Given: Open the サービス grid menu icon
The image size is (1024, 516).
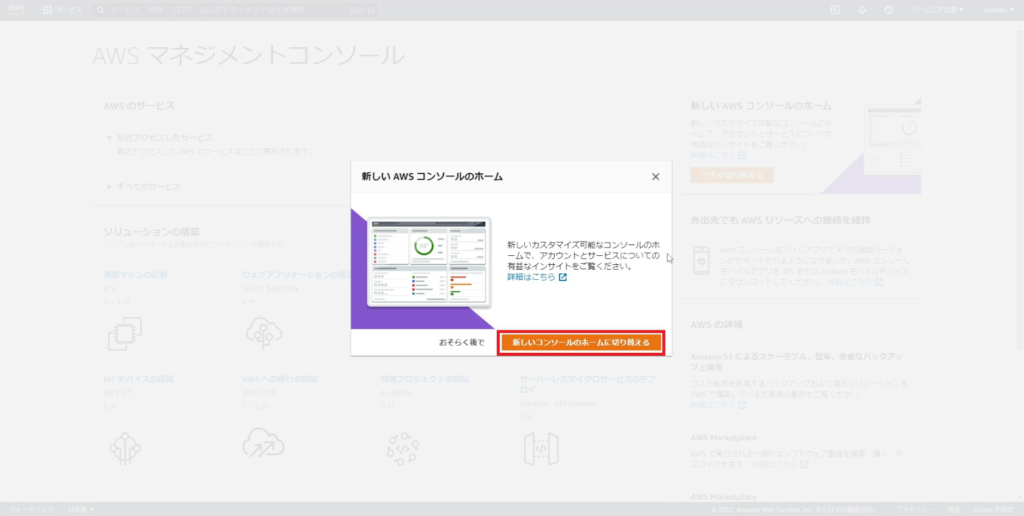Looking at the screenshot, I should pos(47,9).
